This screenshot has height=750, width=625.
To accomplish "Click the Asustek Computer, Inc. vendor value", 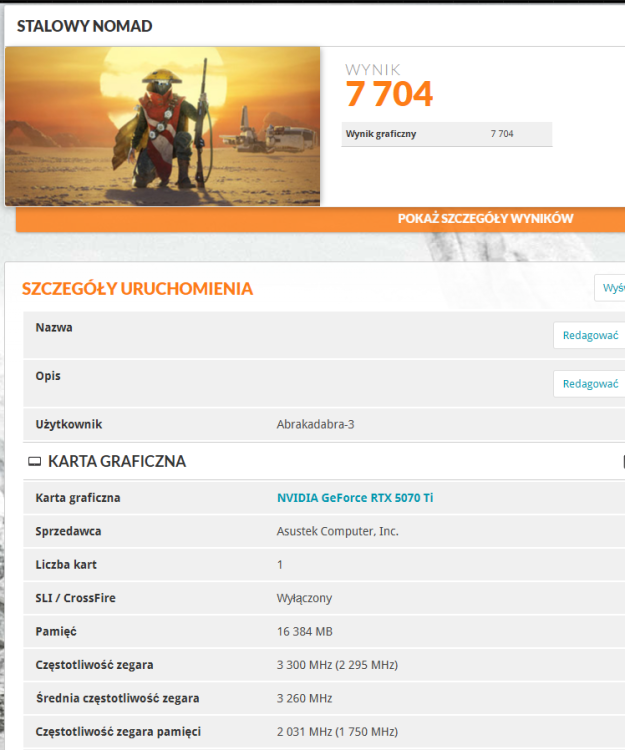I will coord(337,531).
